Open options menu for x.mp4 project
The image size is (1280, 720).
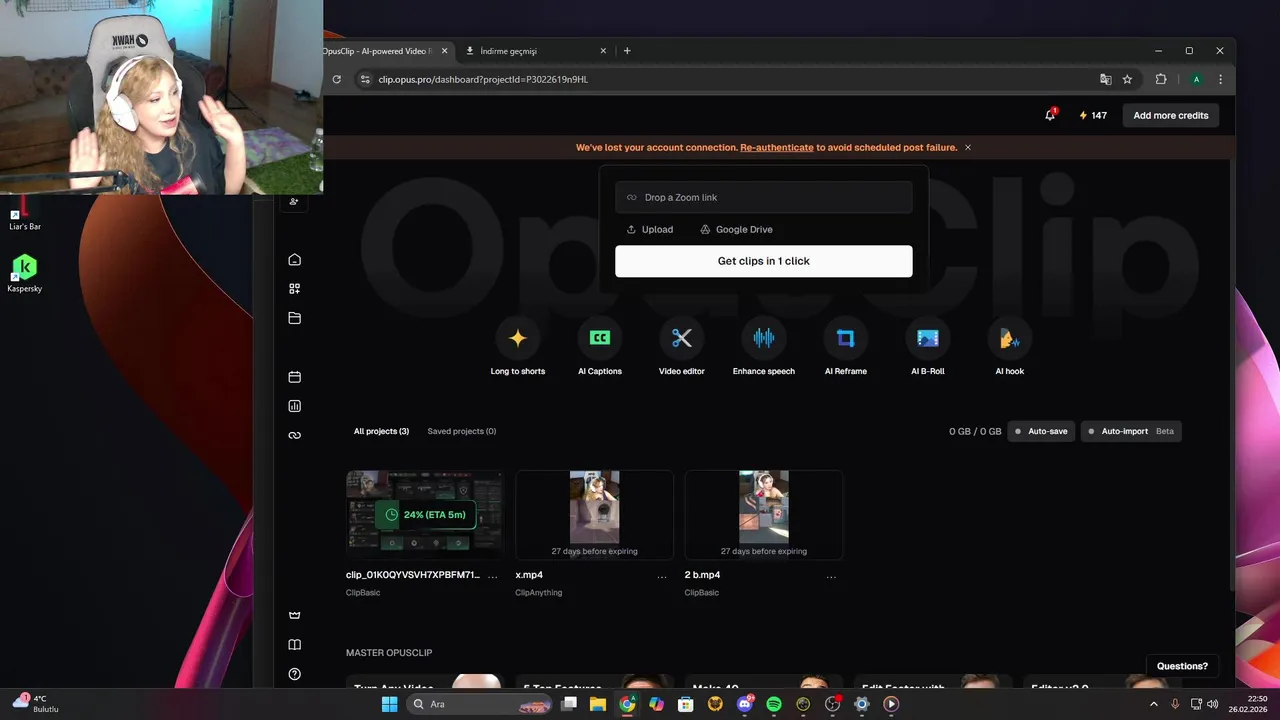pos(662,577)
